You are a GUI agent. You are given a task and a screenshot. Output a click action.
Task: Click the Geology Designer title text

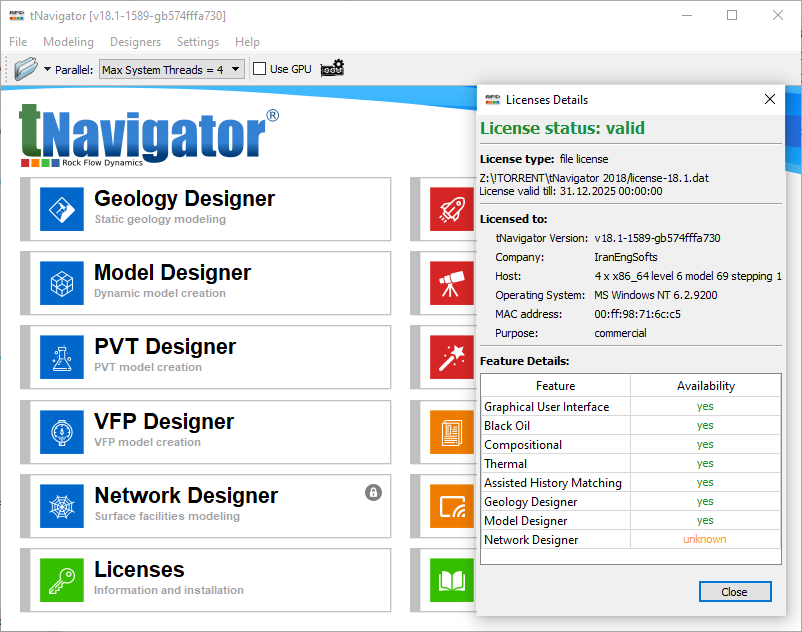(184, 199)
